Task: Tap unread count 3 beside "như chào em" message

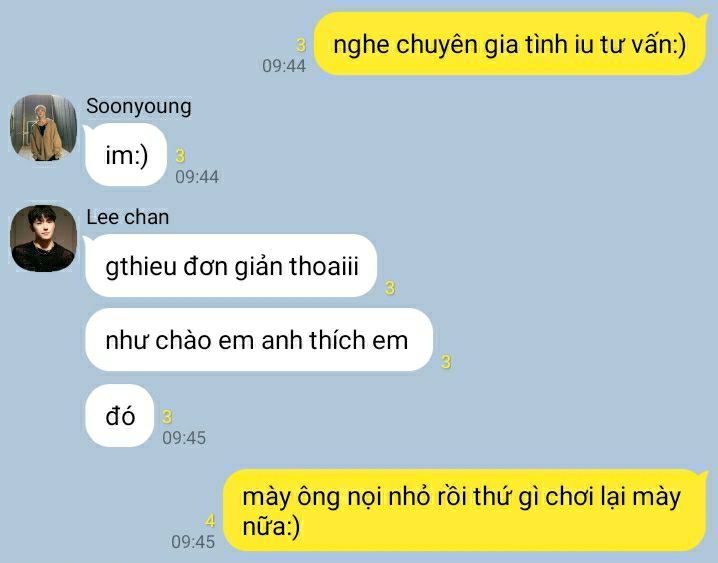Action: (x=446, y=363)
